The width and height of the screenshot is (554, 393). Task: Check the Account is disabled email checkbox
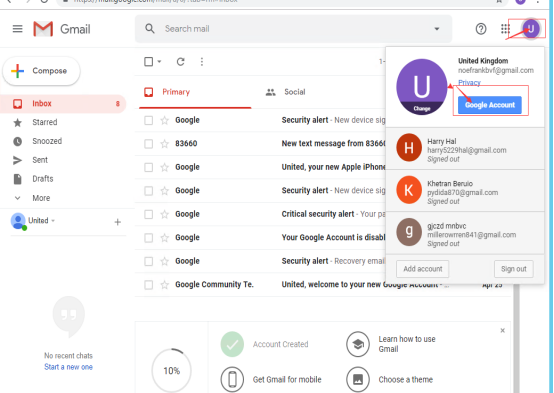pyautogui.click(x=148, y=238)
